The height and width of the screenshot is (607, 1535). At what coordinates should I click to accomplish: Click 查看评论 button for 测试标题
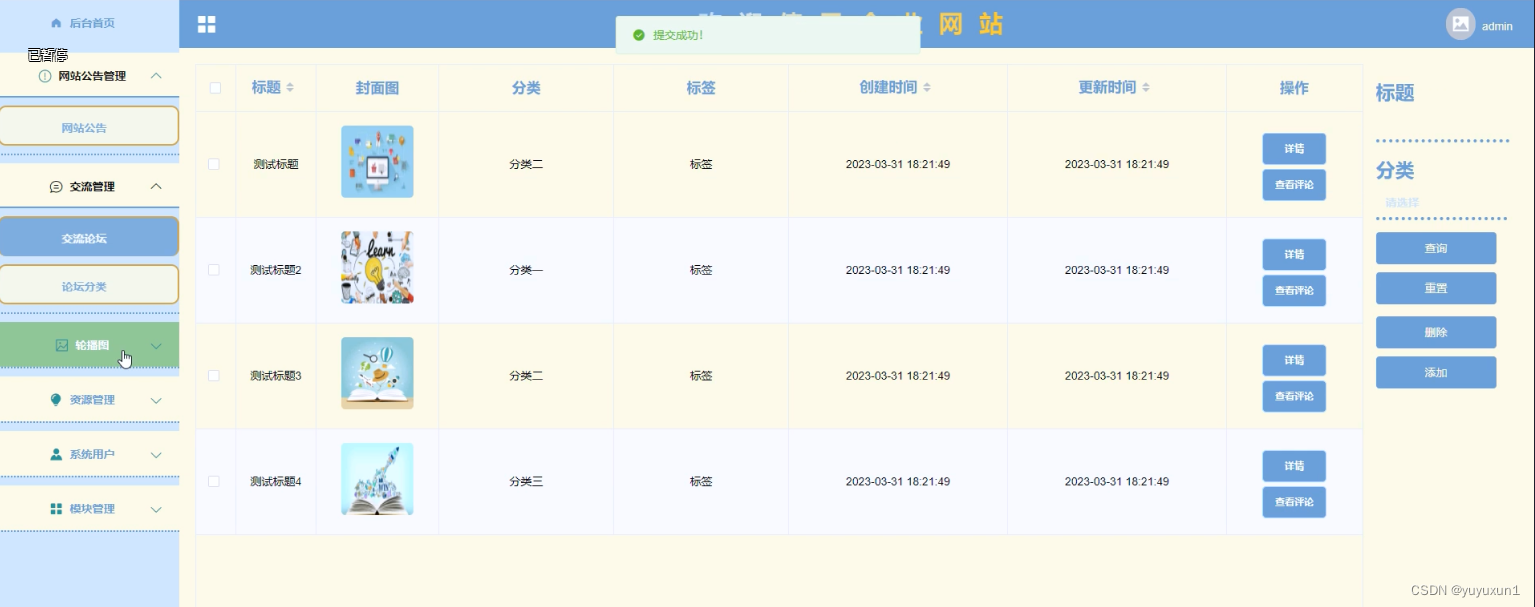(1294, 185)
